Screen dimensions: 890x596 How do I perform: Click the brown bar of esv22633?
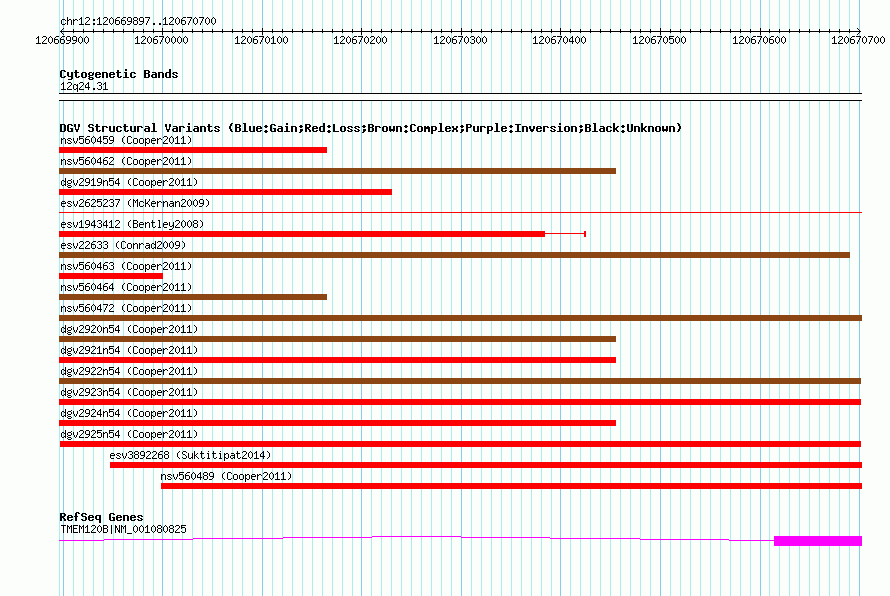coord(454,255)
